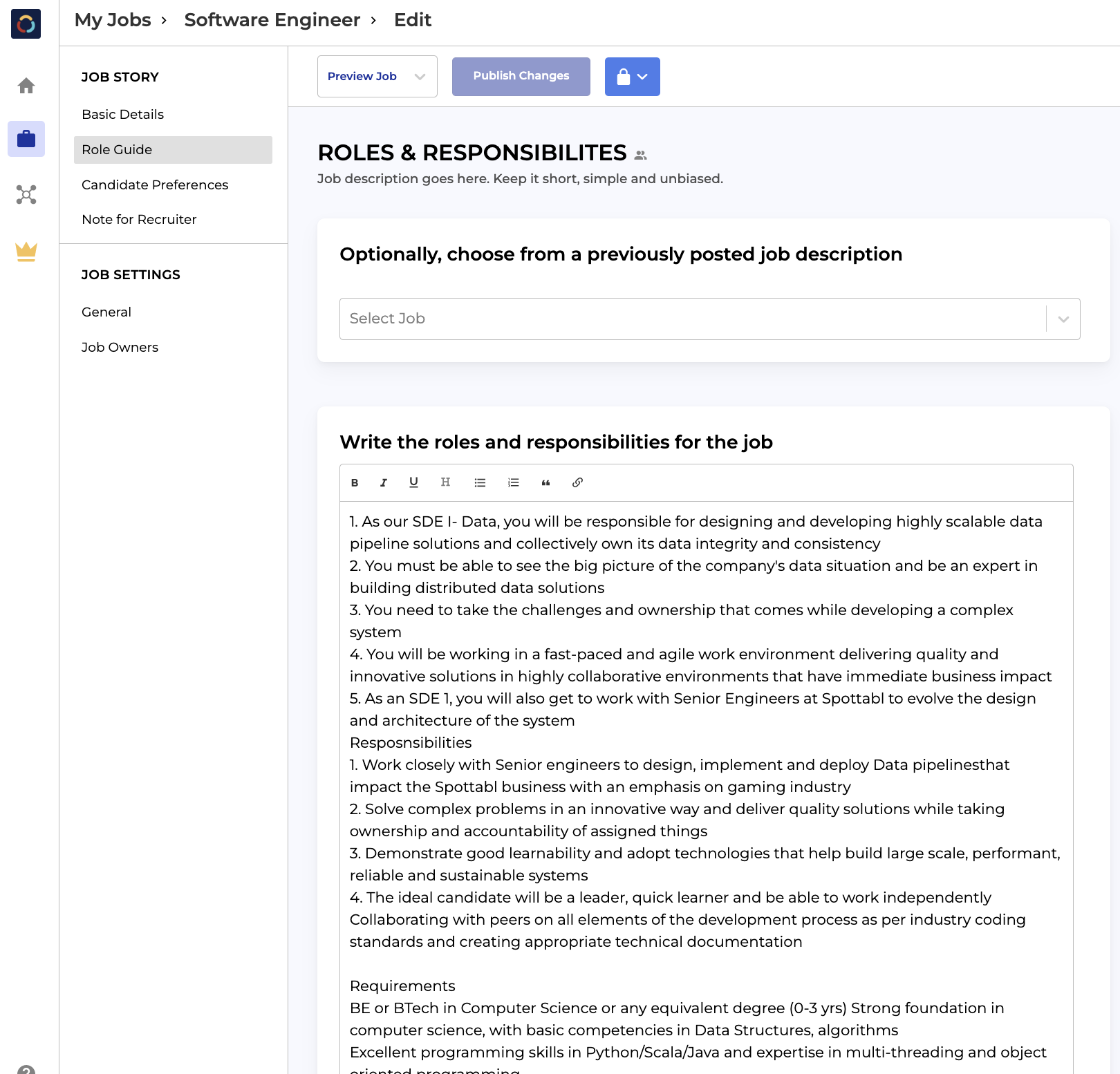This screenshot has width=1120, height=1074.
Task: Insert a bulleted list
Action: (x=480, y=482)
